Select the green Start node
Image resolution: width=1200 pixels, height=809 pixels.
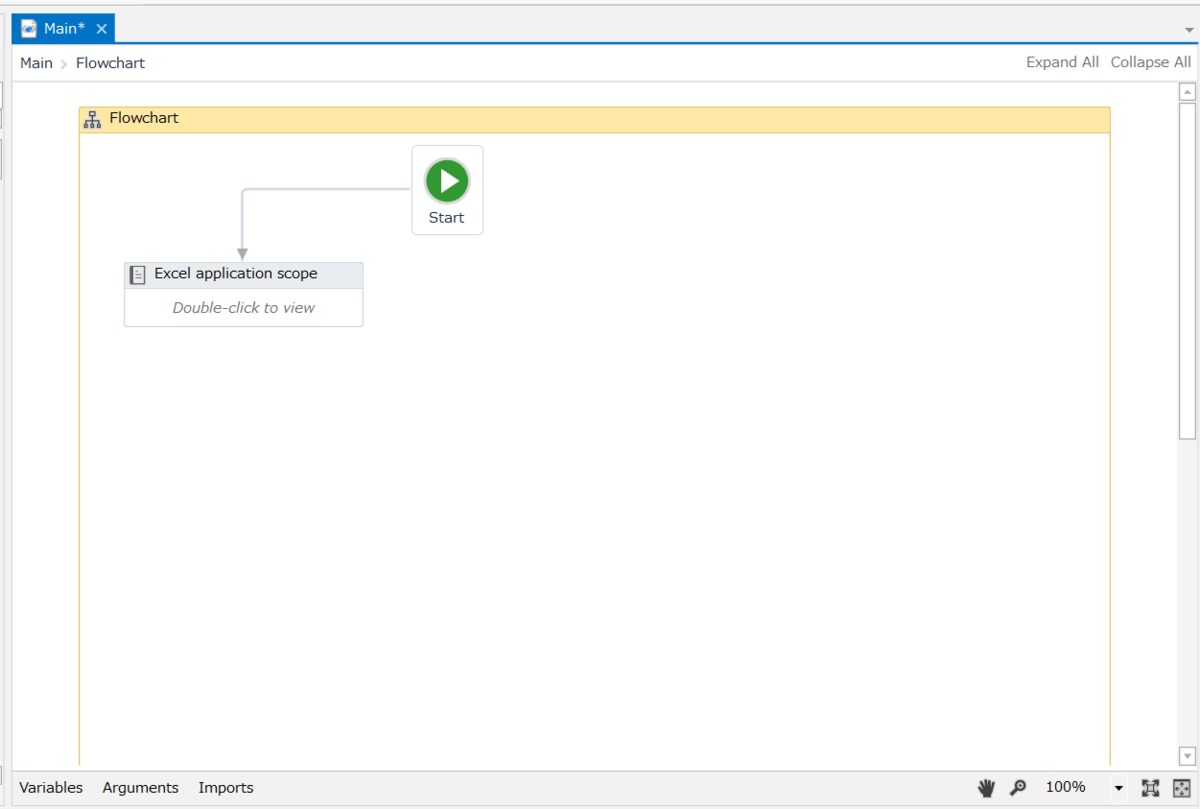(x=447, y=190)
